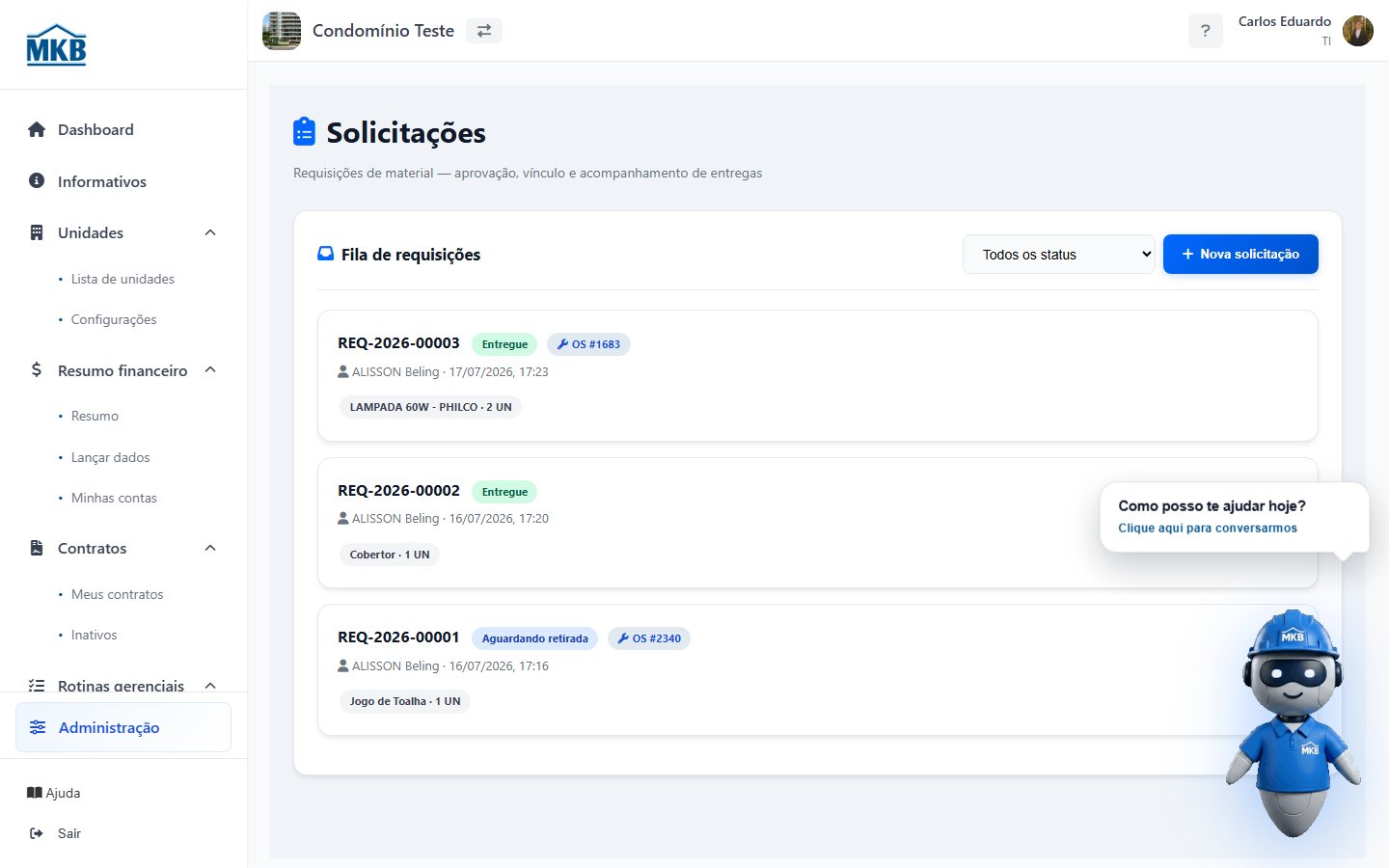Go to Lista de unidades

click(123, 279)
